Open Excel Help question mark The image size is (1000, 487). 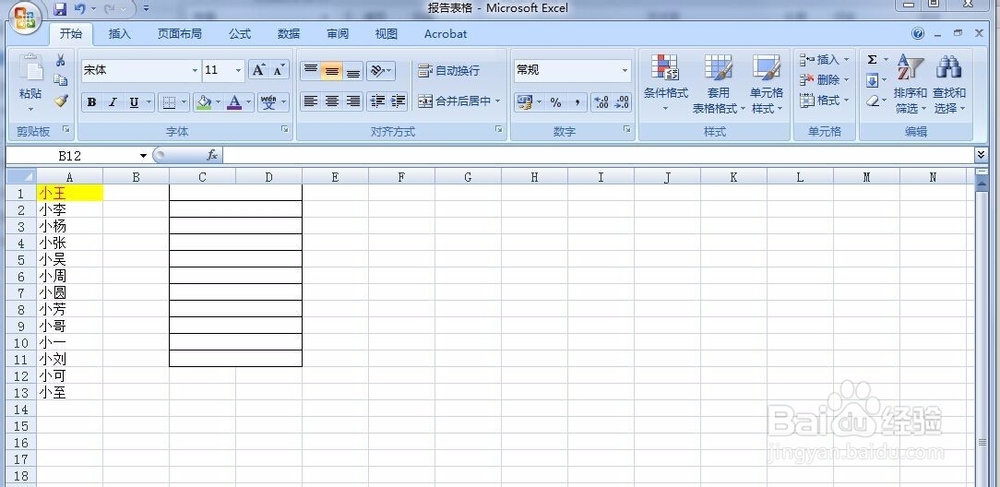pos(918,34)
